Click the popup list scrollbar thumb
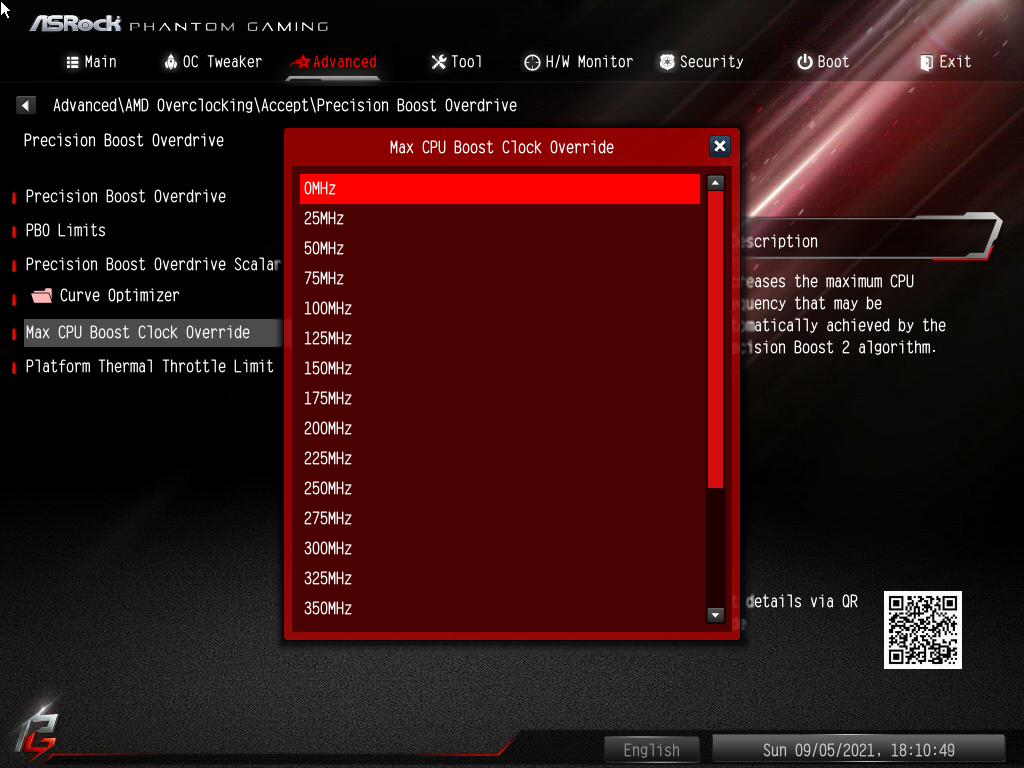The image size is (1024, 768). tap(716, 340)
